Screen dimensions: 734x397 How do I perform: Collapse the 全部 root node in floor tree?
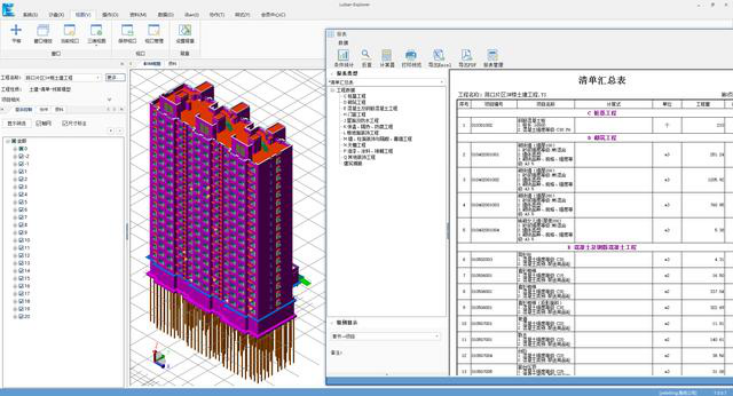(8, 141)
